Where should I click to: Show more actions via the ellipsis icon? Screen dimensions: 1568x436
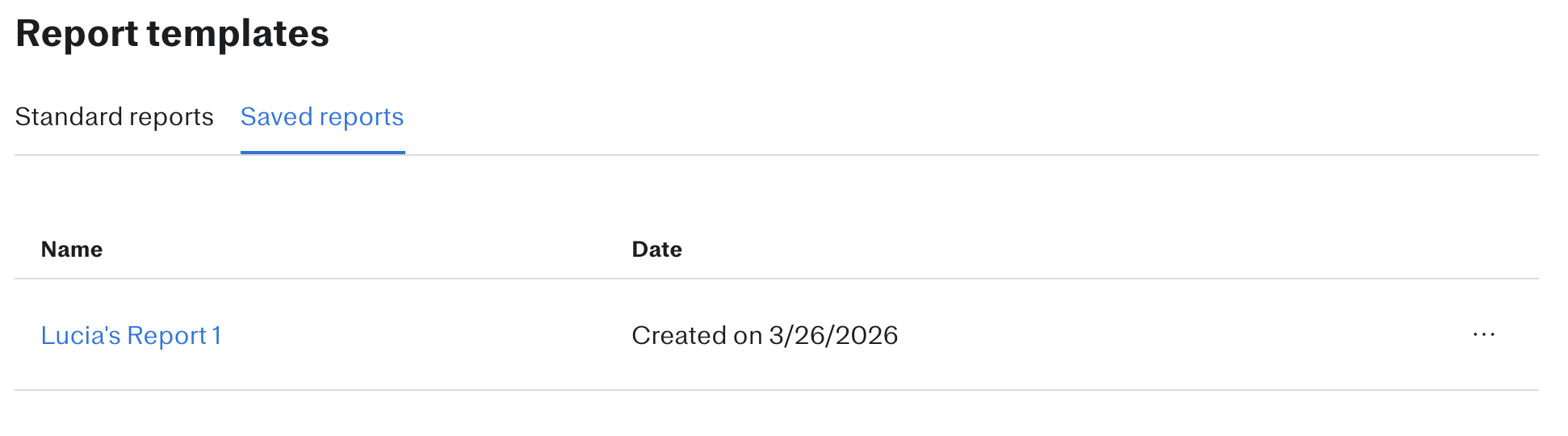point(1483,335)
